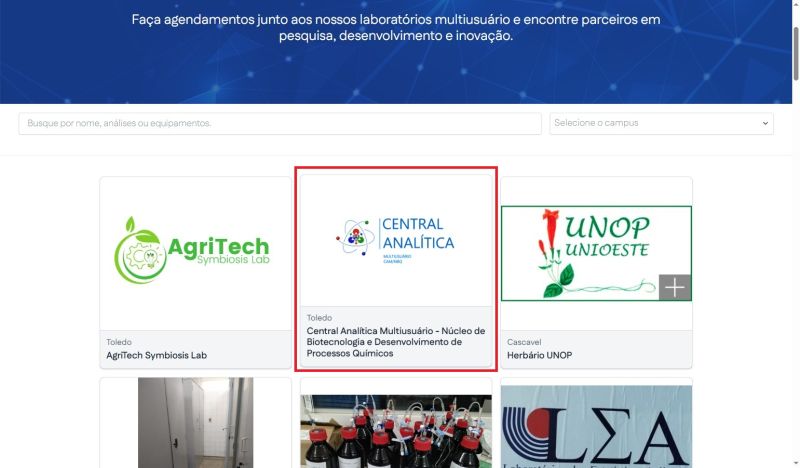Click the red-capped bottles lab photo
The image size is (800, 468).
(395, 430)
